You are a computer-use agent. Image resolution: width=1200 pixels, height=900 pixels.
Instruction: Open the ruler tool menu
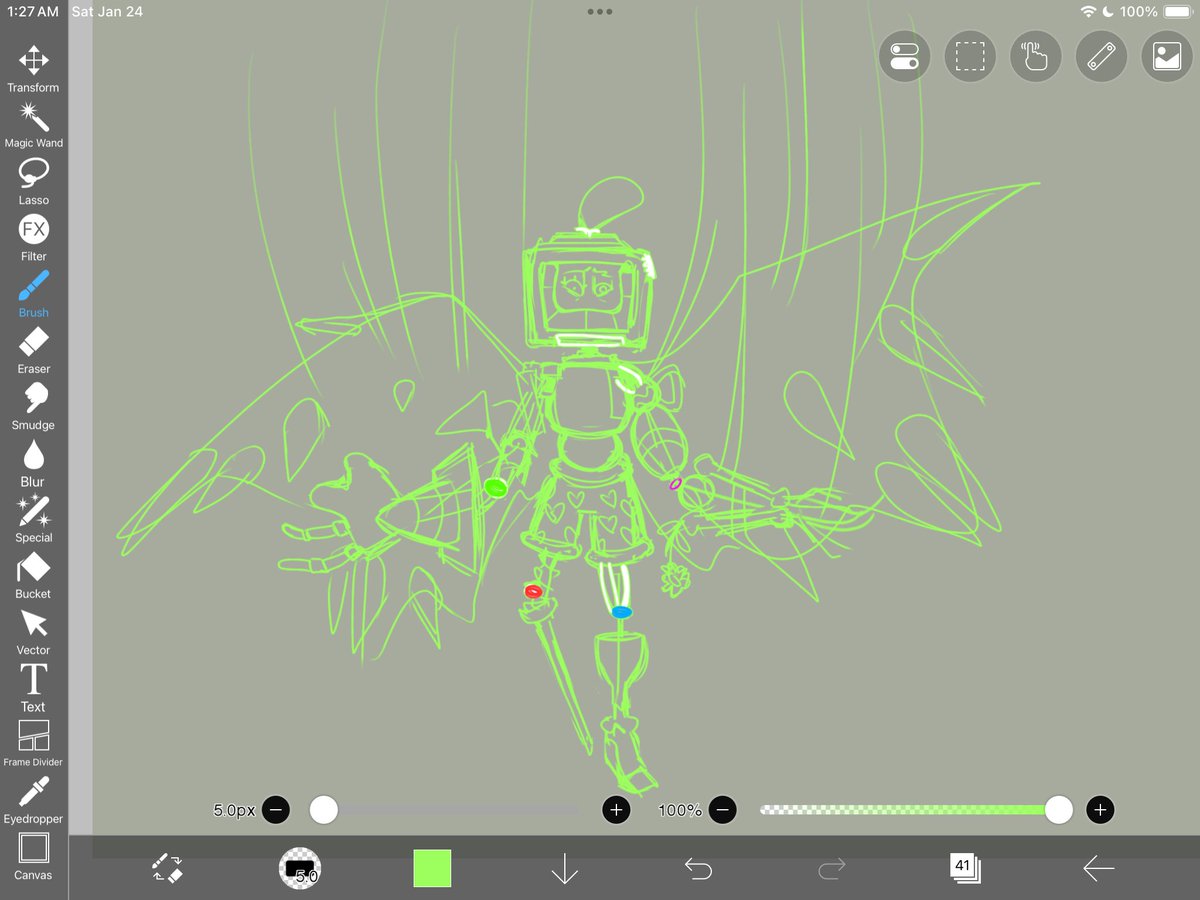pyautogui.click(x=1101, y=57)
